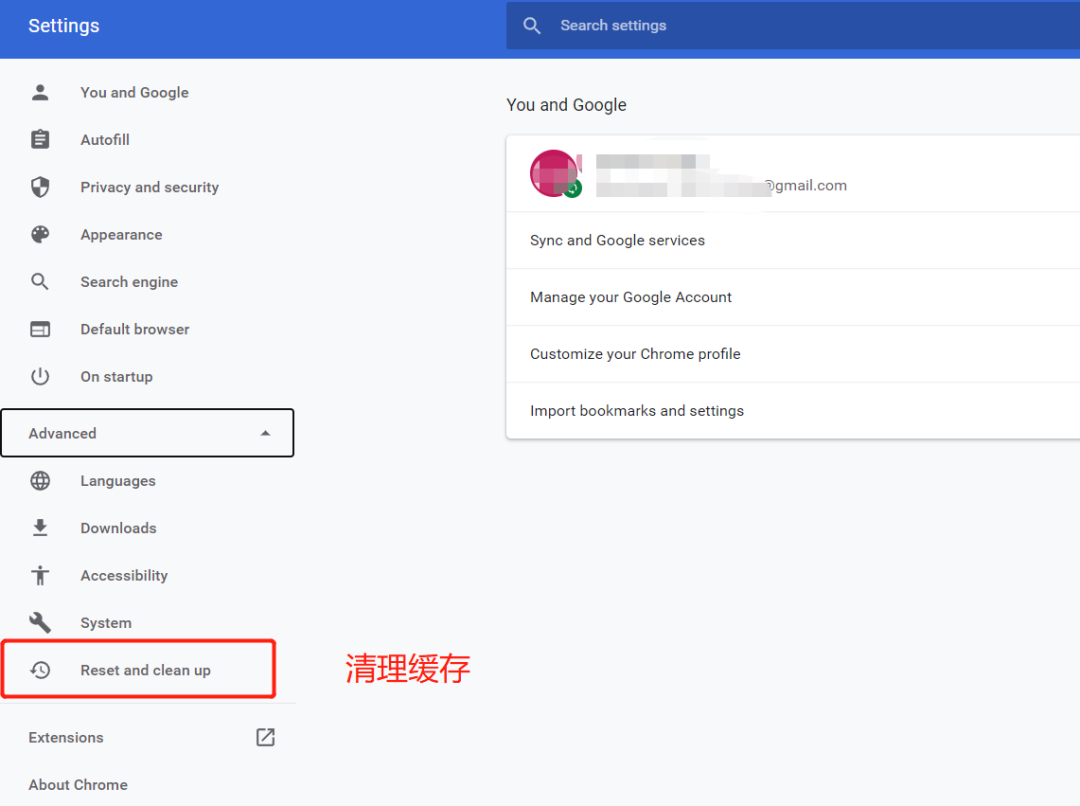Click the Languages globe icon
This screenshot has width=1080, height=806.
click(40, 481)
